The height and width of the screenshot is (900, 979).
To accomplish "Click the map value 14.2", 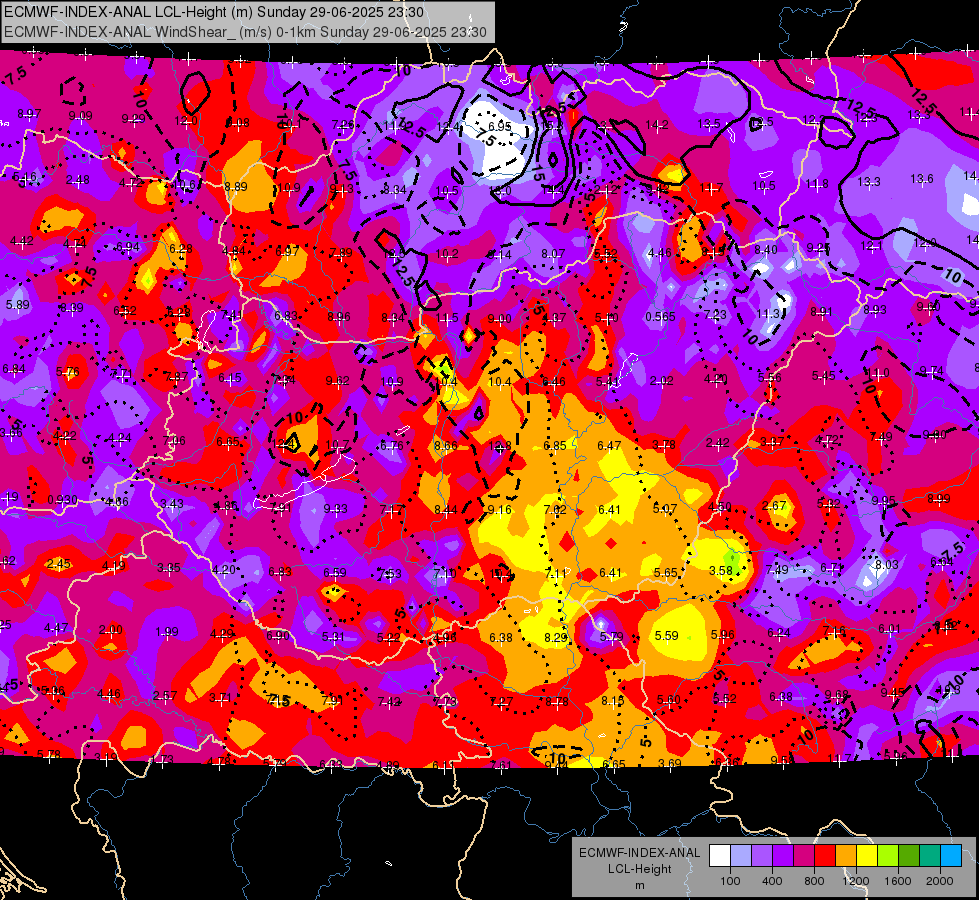I will pyautogui.click(x=657, y=124).
